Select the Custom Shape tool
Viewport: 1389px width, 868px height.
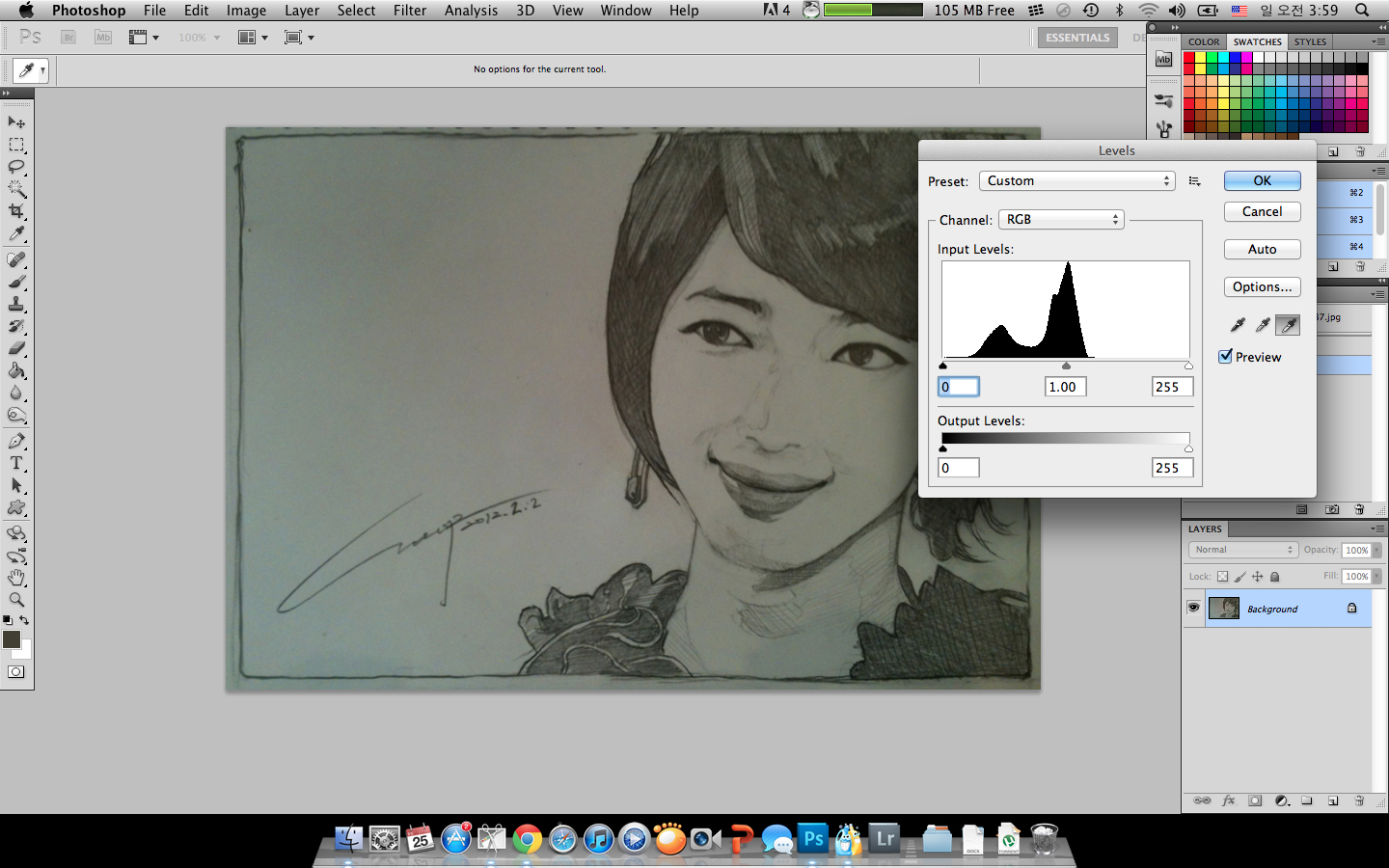tap(16, 507)
